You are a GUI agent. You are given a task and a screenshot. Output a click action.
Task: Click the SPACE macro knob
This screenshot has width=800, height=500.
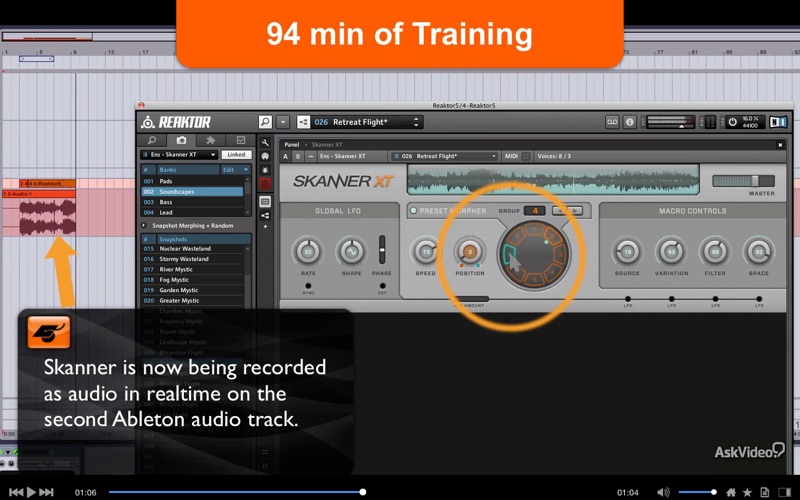pos(759,252)
